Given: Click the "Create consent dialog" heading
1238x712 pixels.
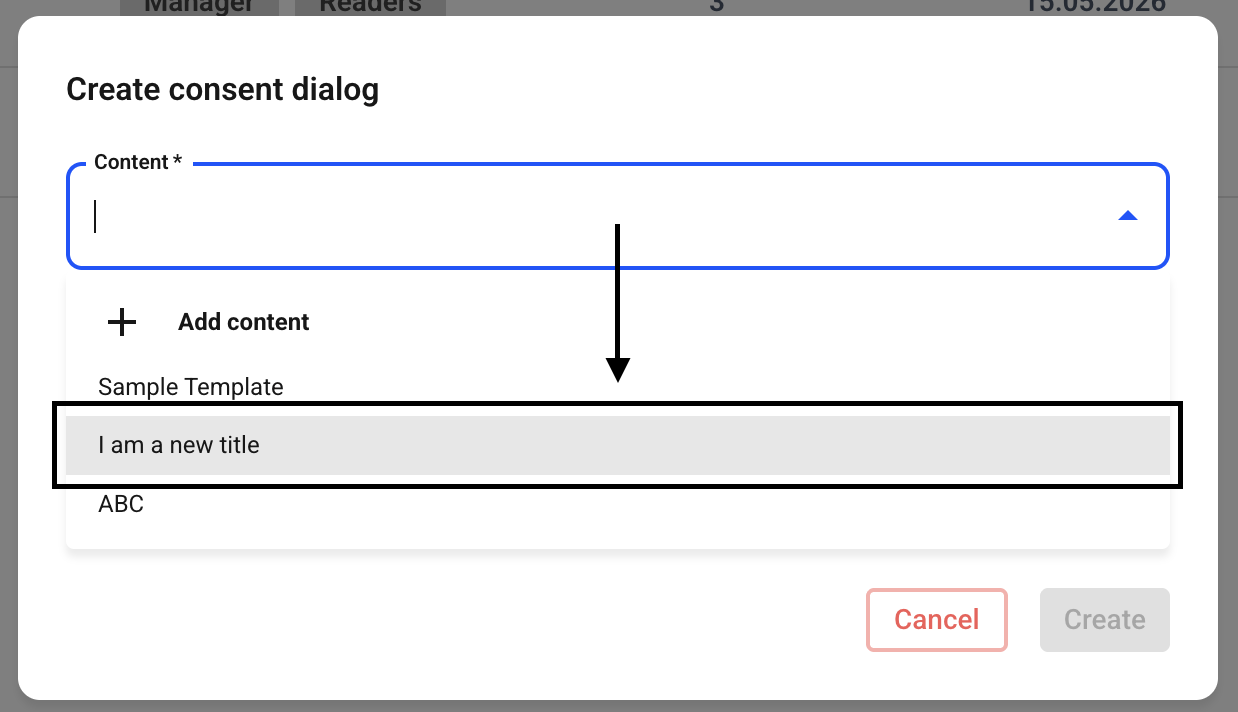Looking at the screenshot, I should [222, 90].
